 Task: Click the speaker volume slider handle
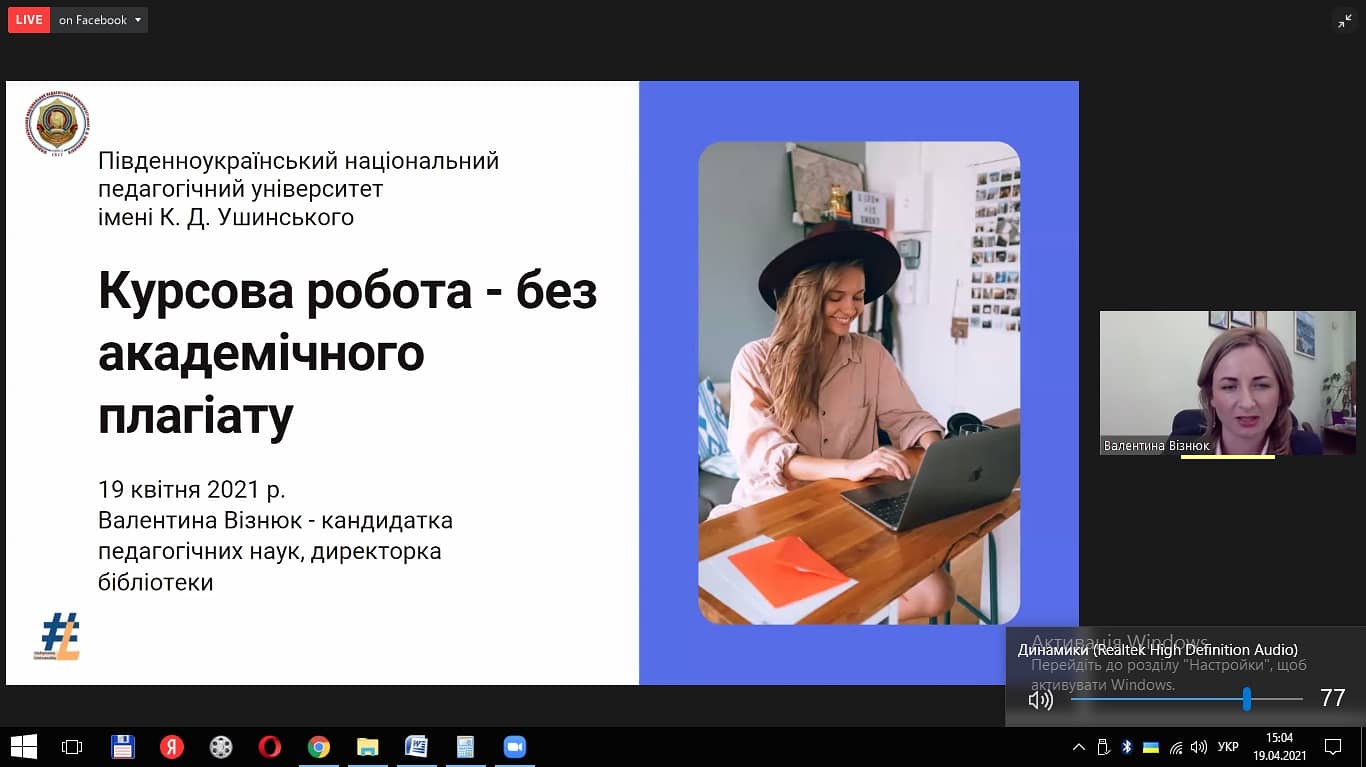[x=1247, y=699]
